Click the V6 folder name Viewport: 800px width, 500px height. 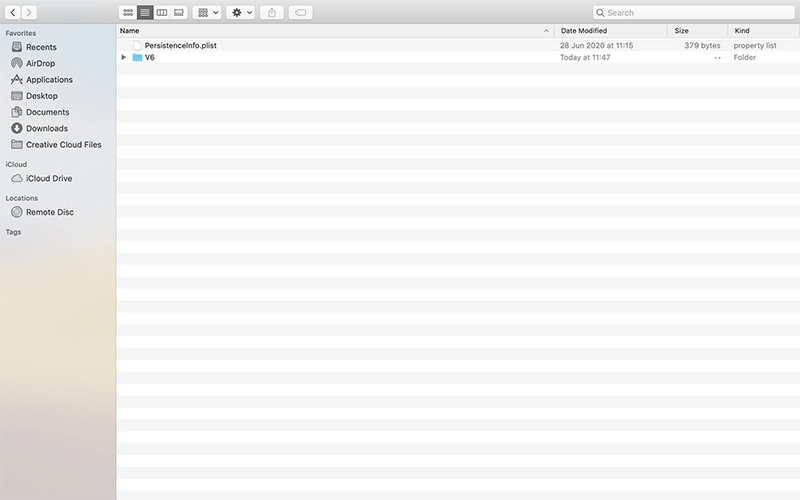tap(149, 57)
